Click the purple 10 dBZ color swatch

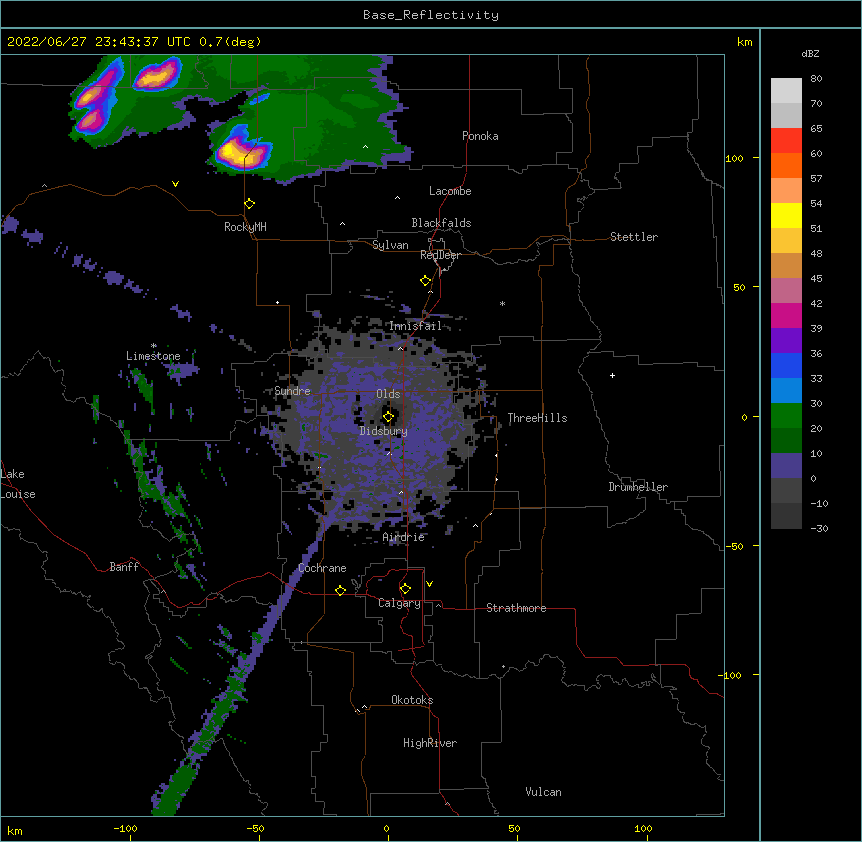pyautogui.click(x=786, y=466)
